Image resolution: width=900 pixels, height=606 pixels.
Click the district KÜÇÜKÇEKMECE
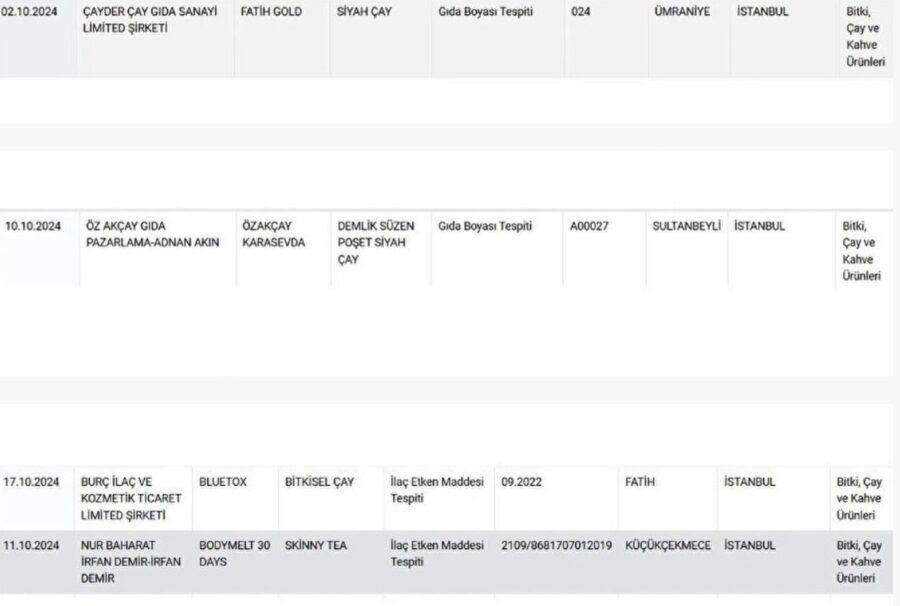tap(668, 545)
